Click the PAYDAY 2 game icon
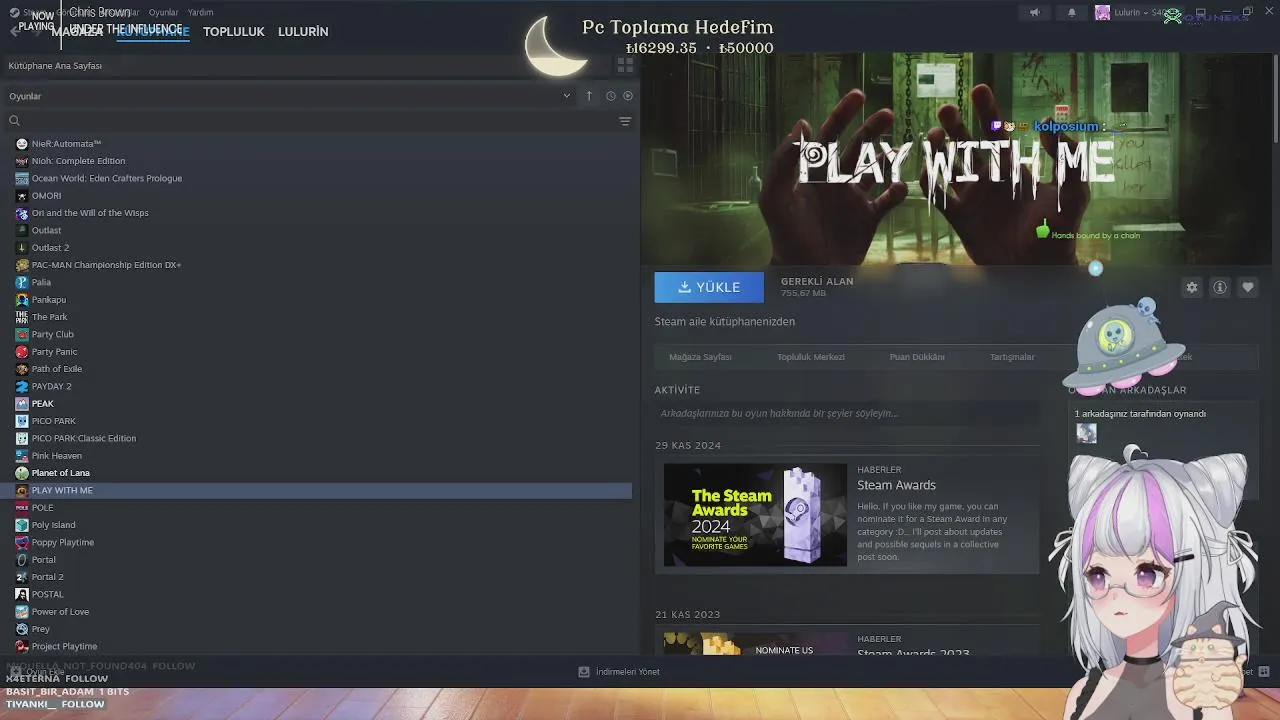 (x=22, y=386)
